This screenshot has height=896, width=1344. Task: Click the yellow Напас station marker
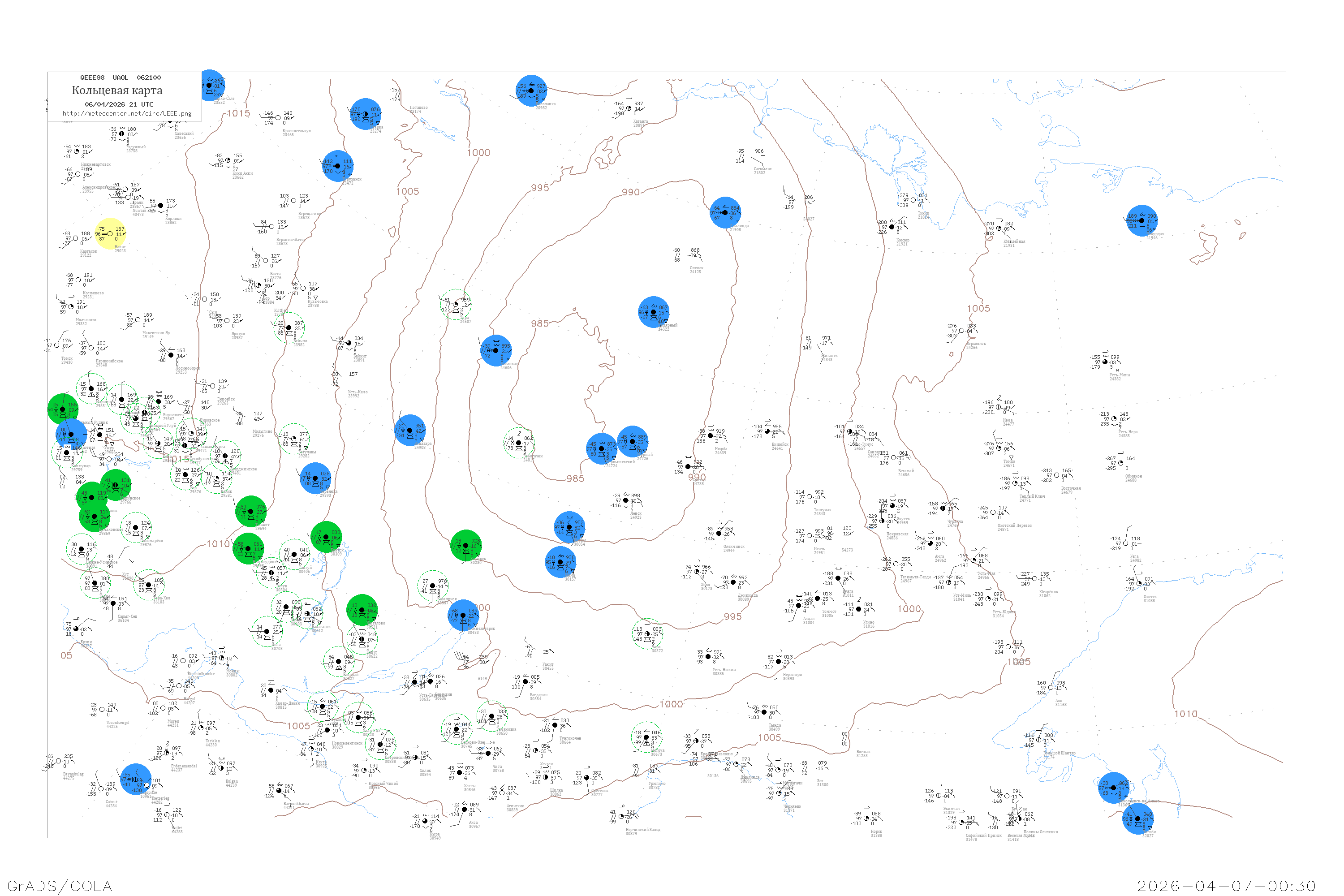[x=110, y=234]
